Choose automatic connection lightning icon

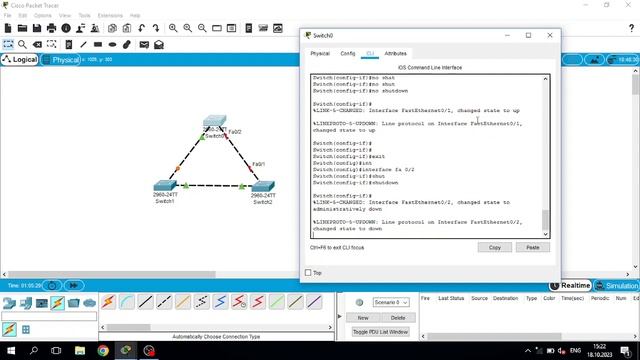(x=108, y=302)
